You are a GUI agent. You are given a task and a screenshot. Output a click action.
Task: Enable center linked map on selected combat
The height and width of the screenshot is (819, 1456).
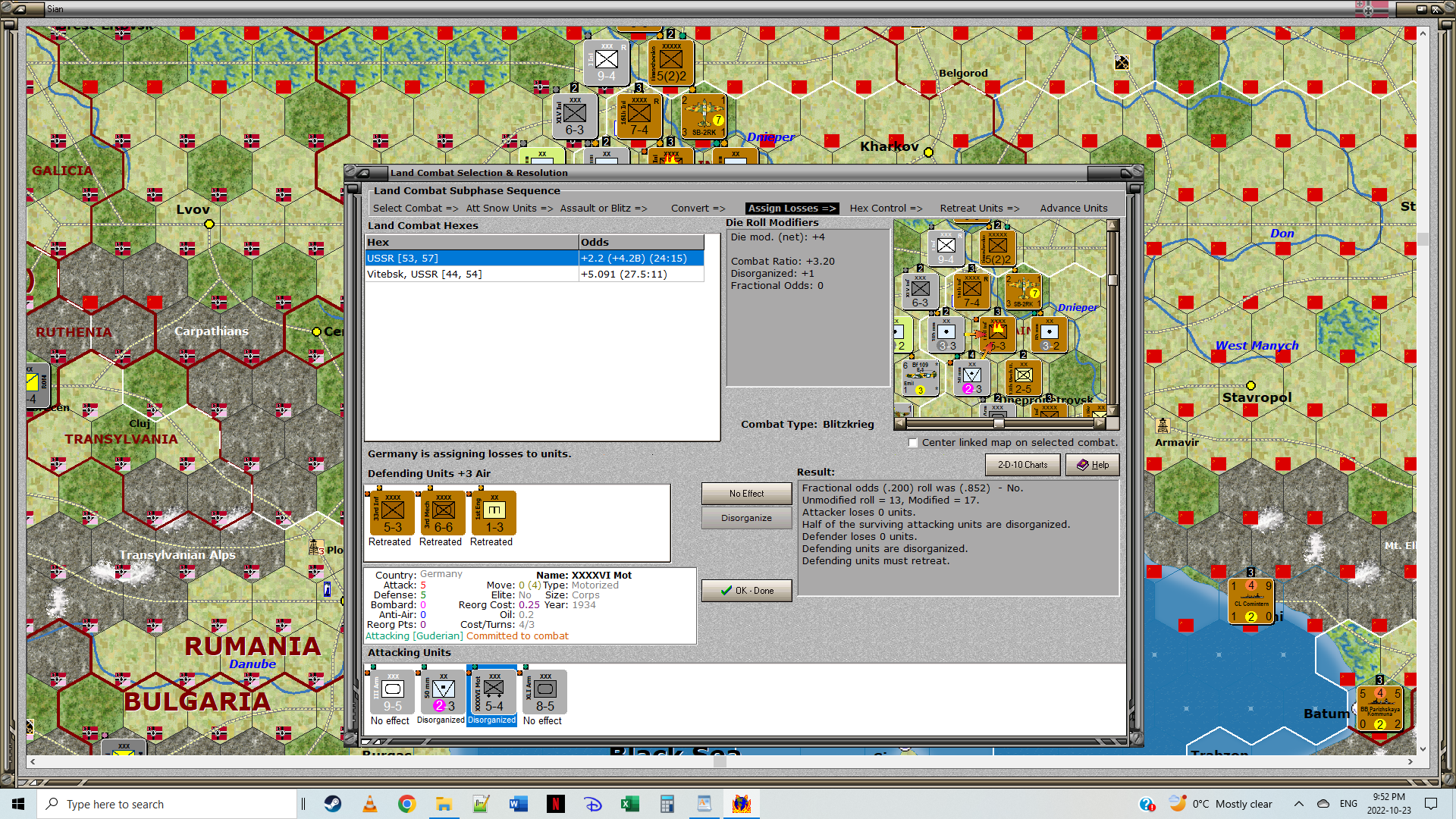pyautogui.click(x=913, y=443)
